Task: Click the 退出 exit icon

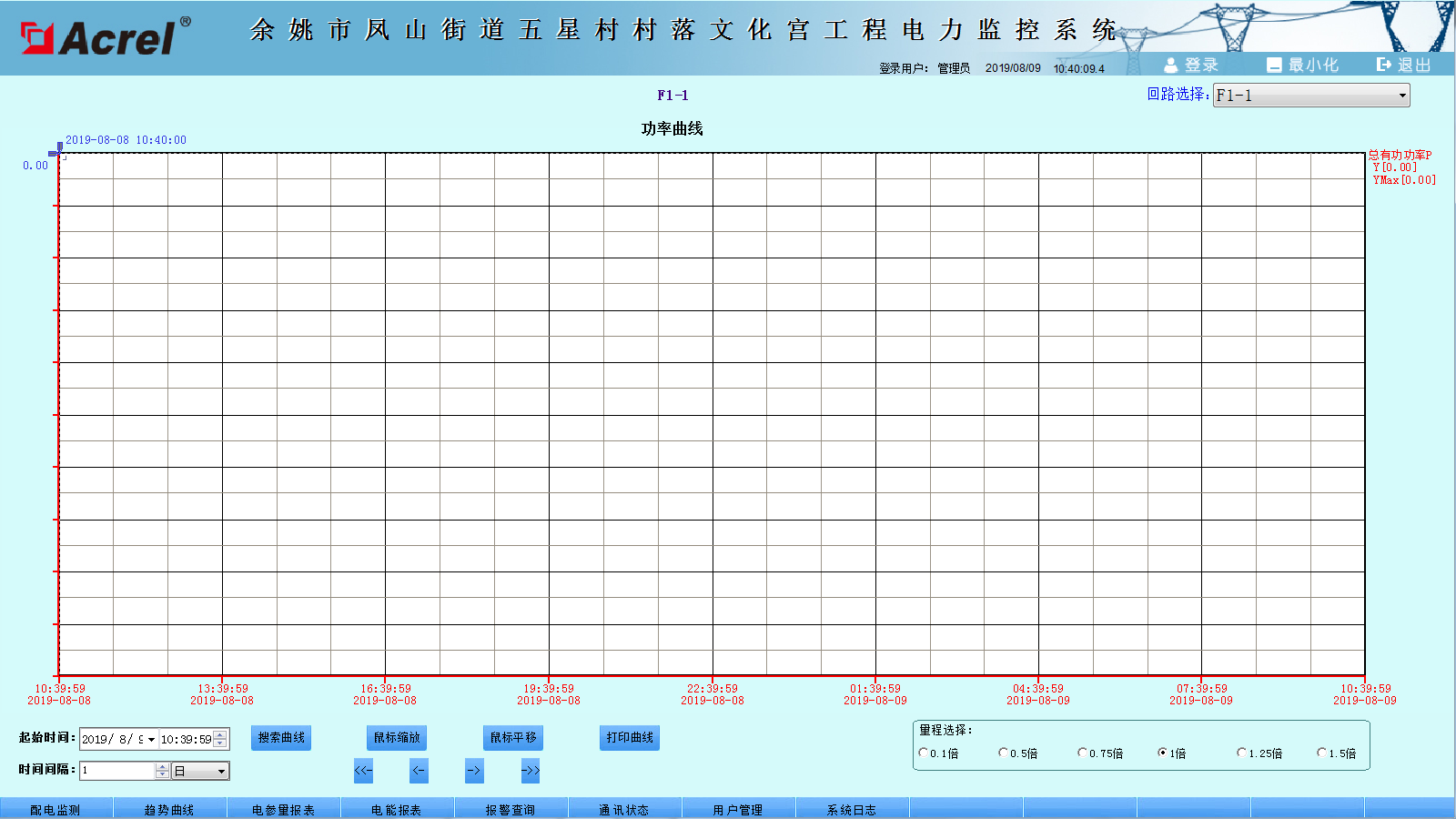Action: click(x=1384, y=65)
